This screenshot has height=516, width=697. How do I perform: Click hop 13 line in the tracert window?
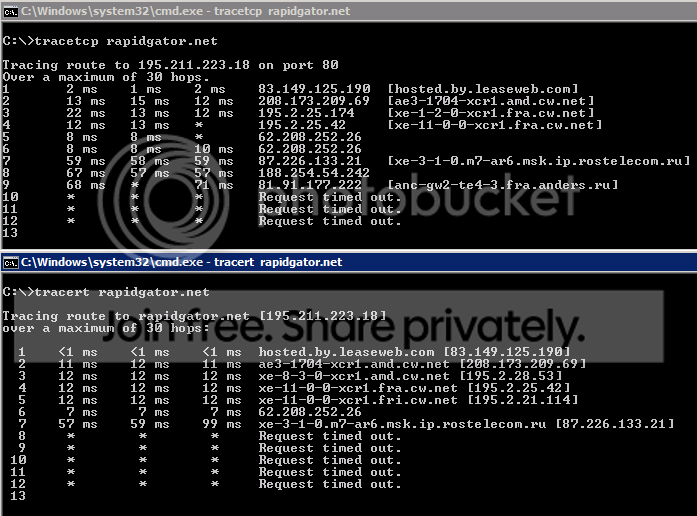point(18,496)
